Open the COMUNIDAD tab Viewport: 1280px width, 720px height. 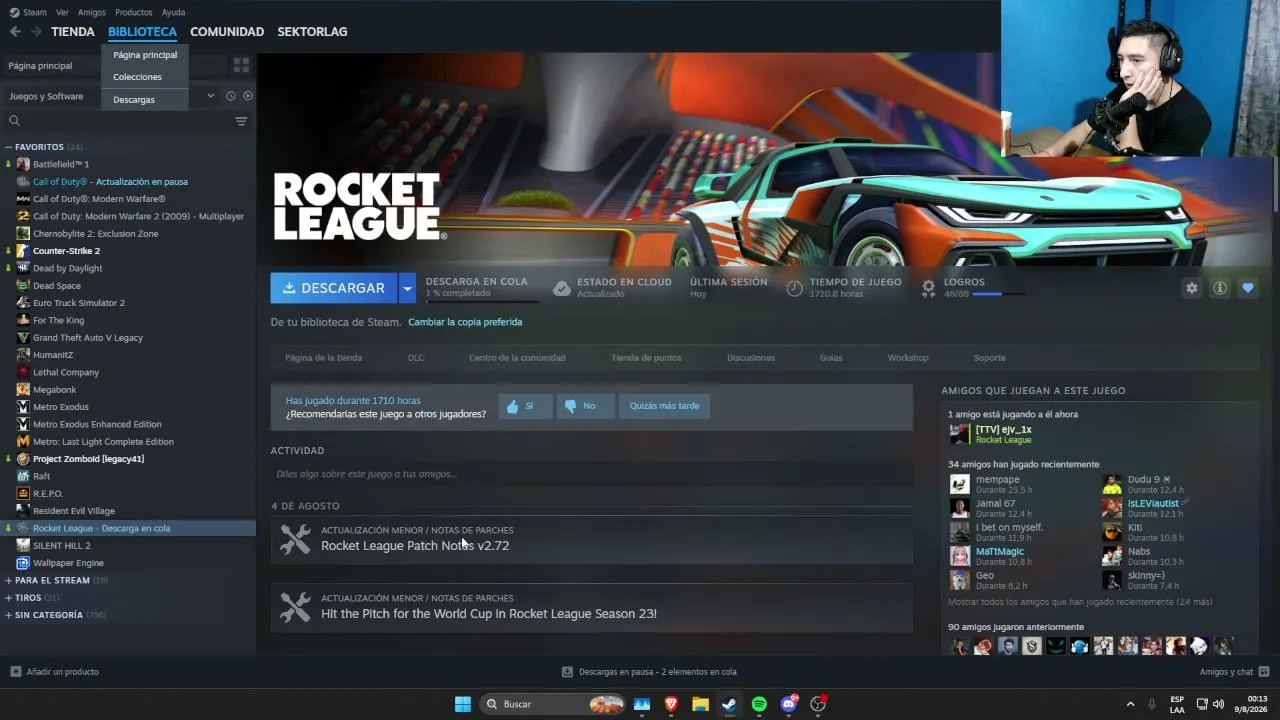227,32
